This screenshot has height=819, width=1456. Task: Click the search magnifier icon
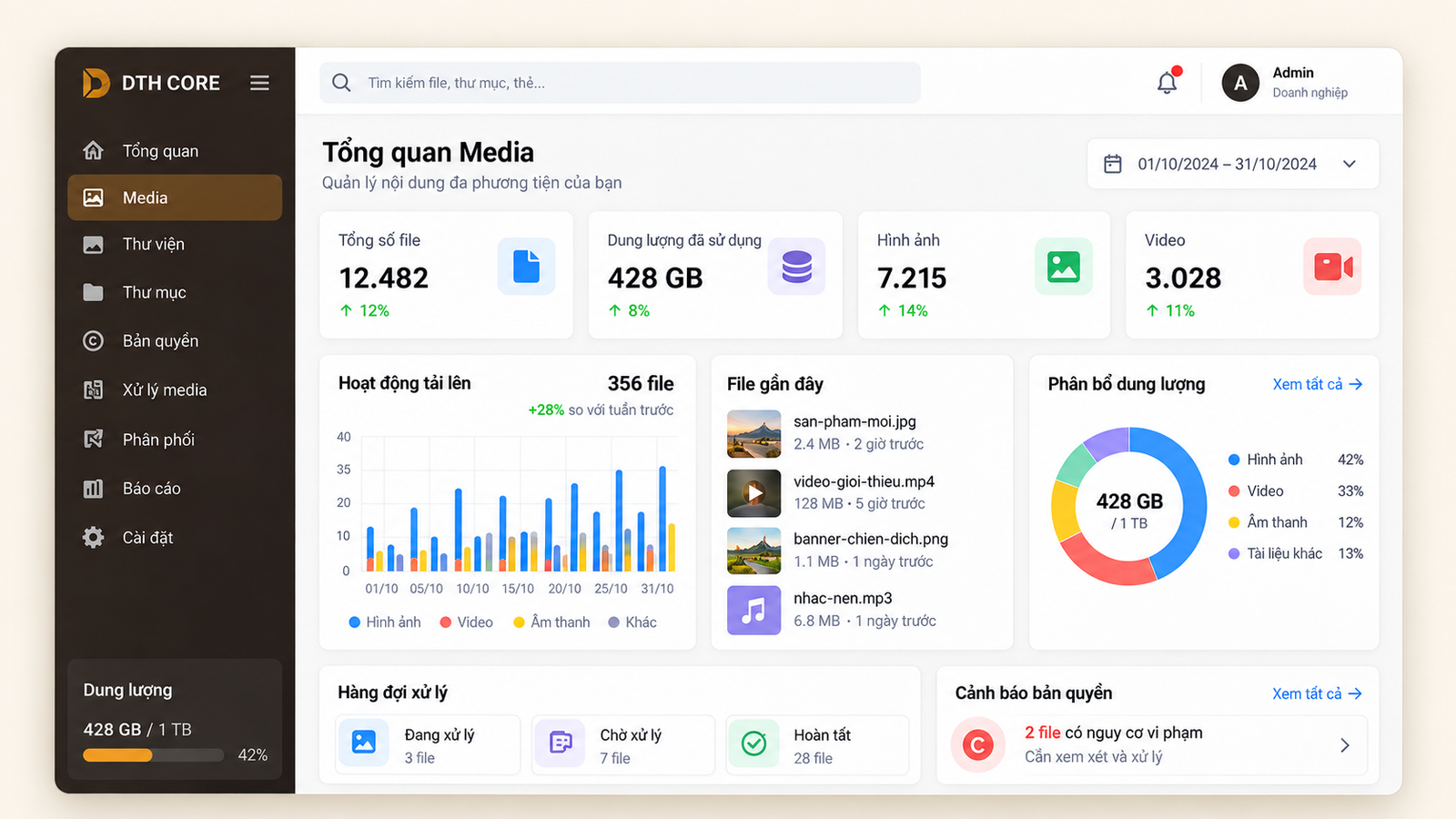(x=341, y=83)
